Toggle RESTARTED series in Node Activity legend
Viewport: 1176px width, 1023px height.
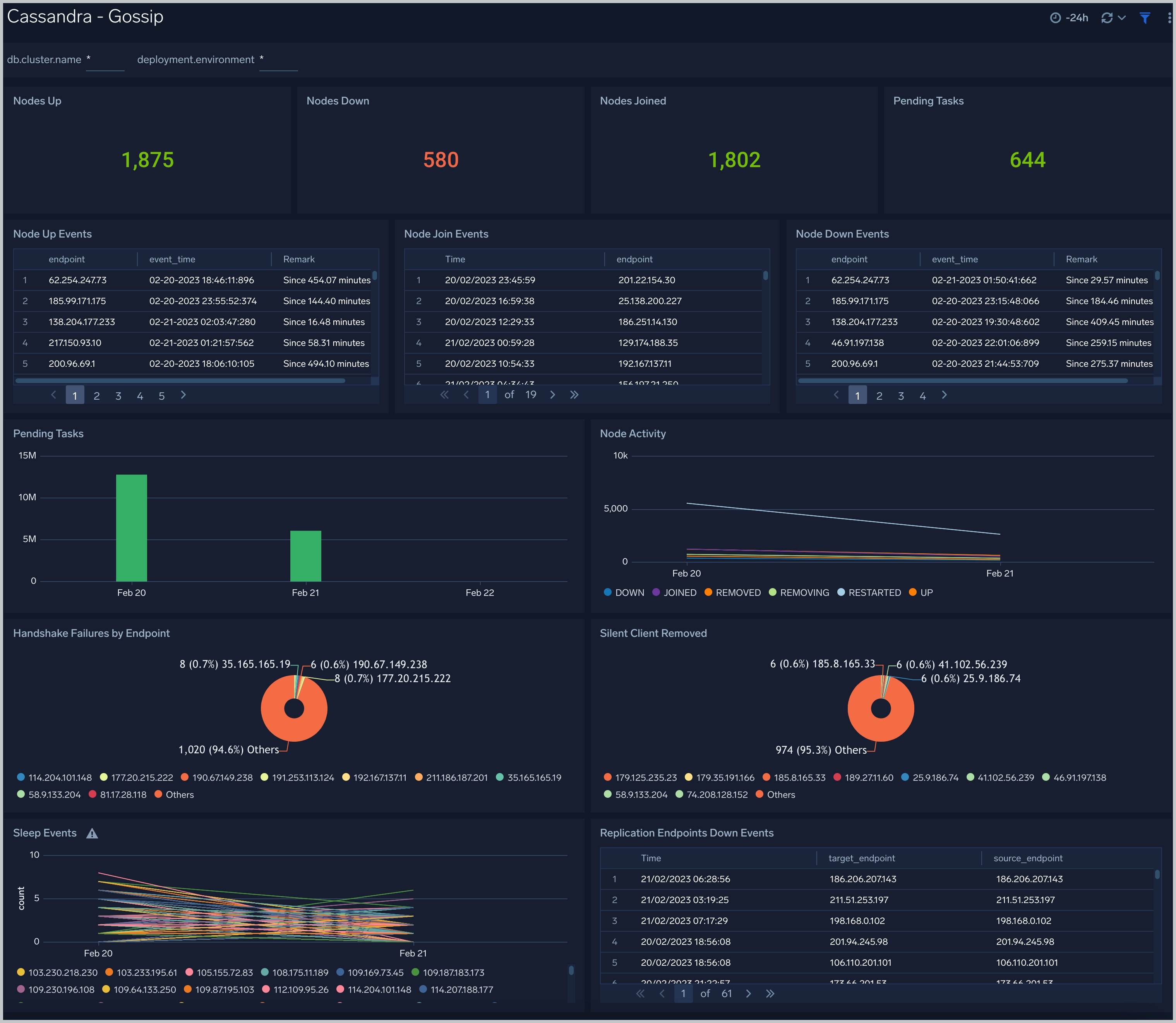tap(869, 593)
